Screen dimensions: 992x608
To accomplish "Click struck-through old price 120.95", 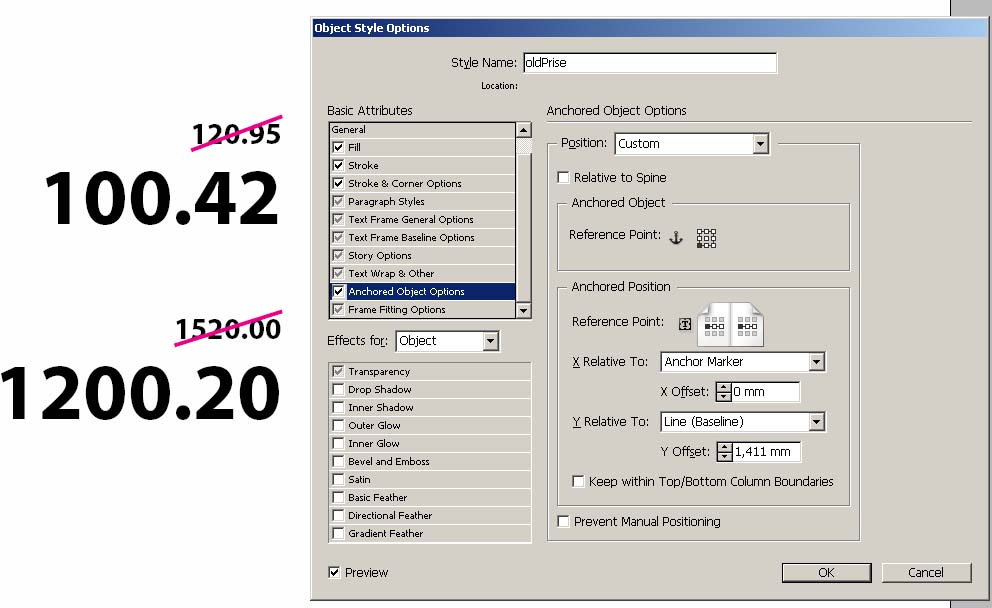I will pos(236,133).
